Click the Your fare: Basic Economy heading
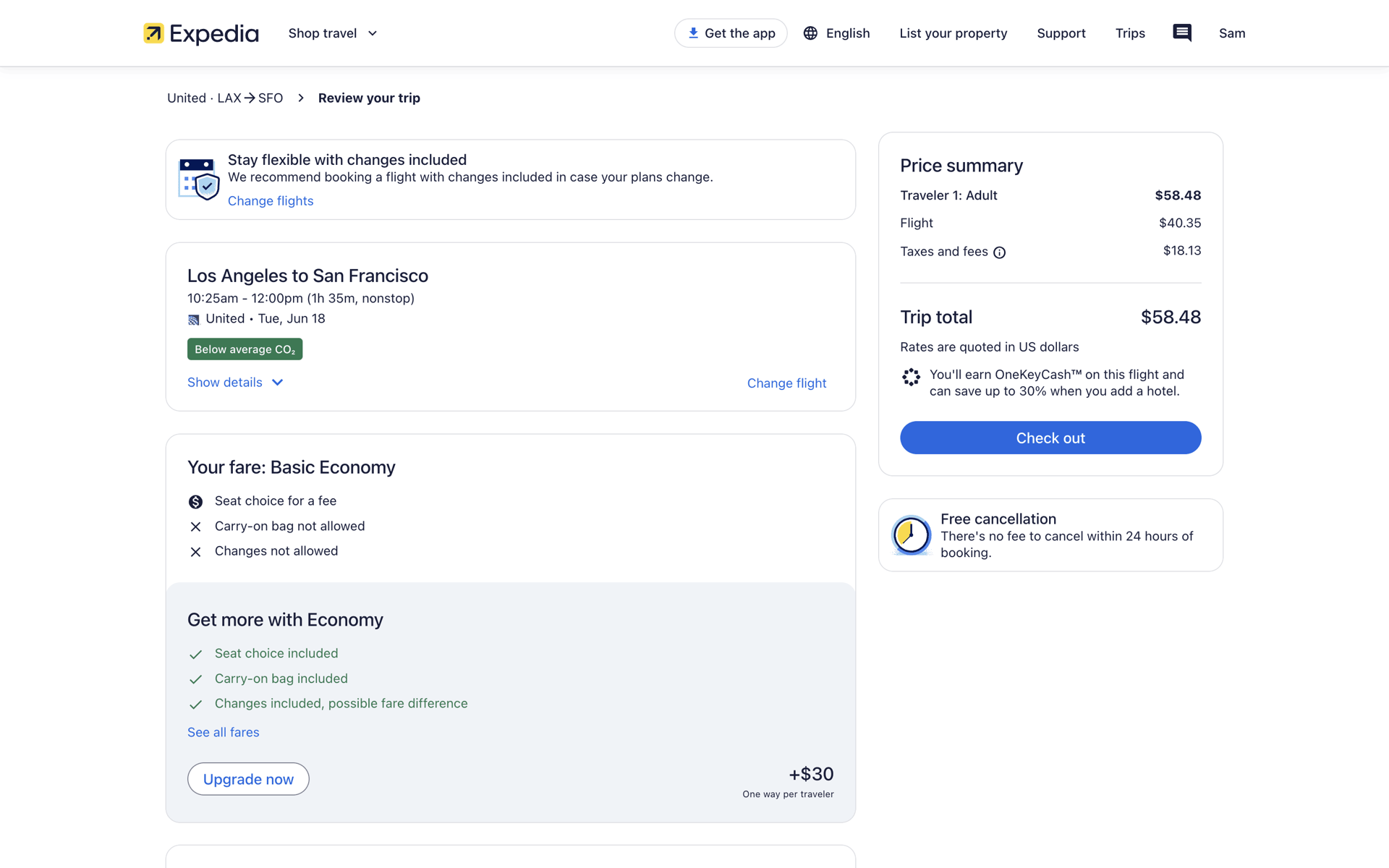Viewport: 1389px width, 868px height. 292,467
